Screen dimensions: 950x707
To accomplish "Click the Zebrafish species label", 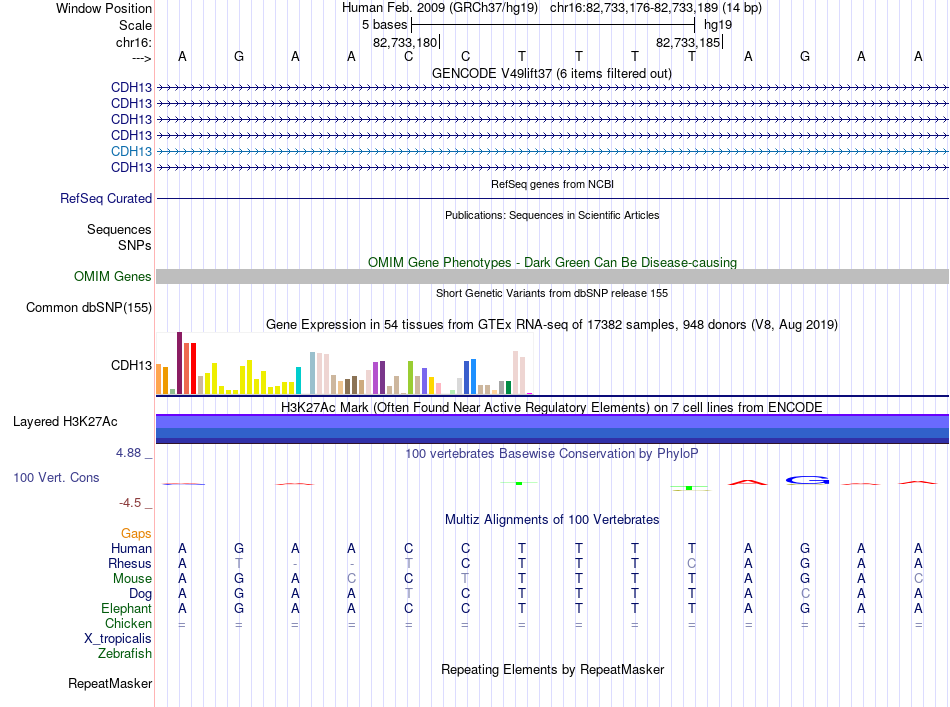I will [x=125, y=653].
